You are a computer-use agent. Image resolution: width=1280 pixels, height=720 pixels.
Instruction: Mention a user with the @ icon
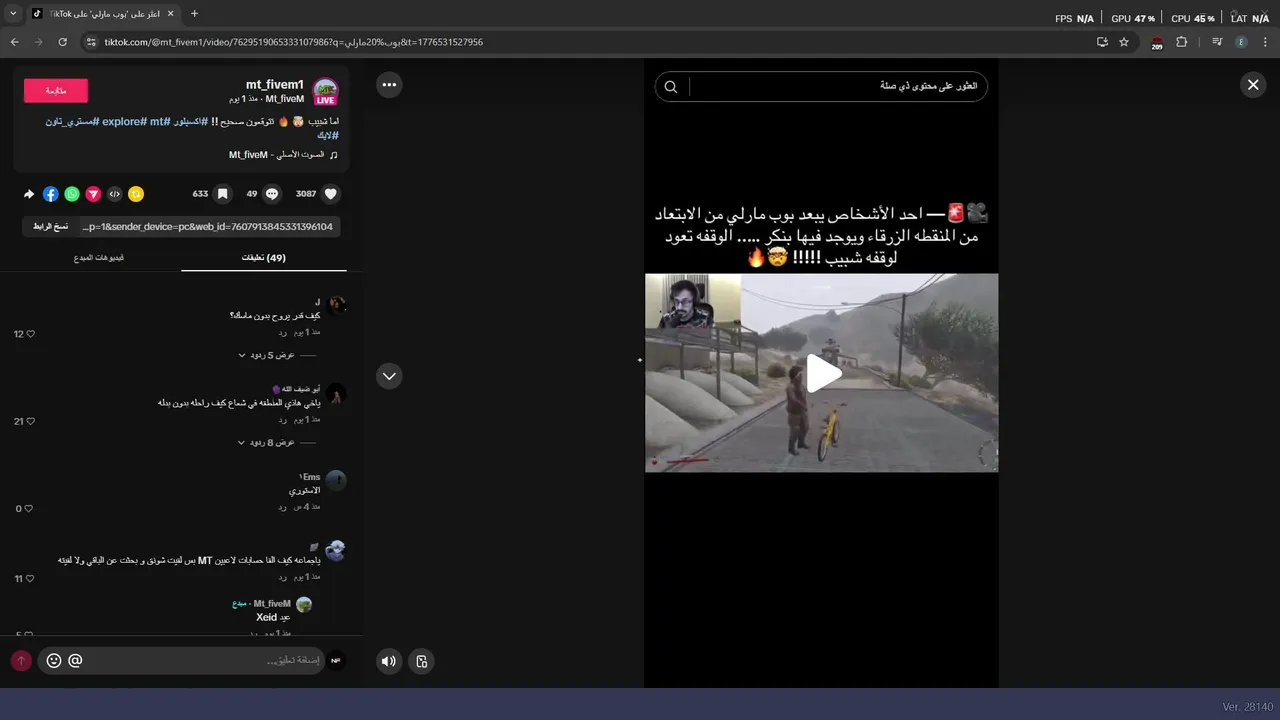pyautogui.click(x=75, y=661)
